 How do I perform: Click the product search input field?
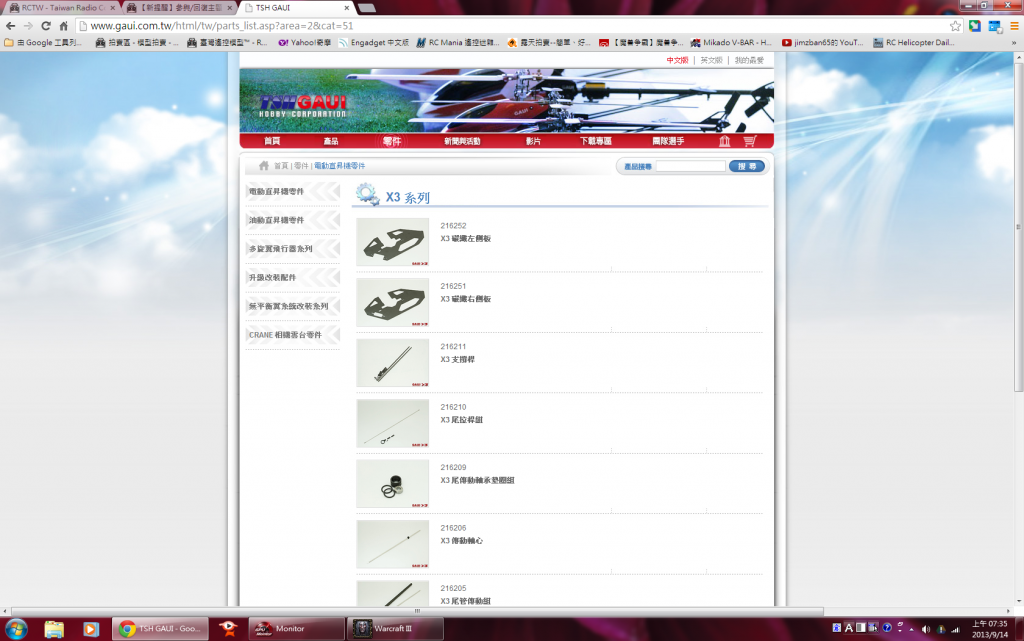690,166
